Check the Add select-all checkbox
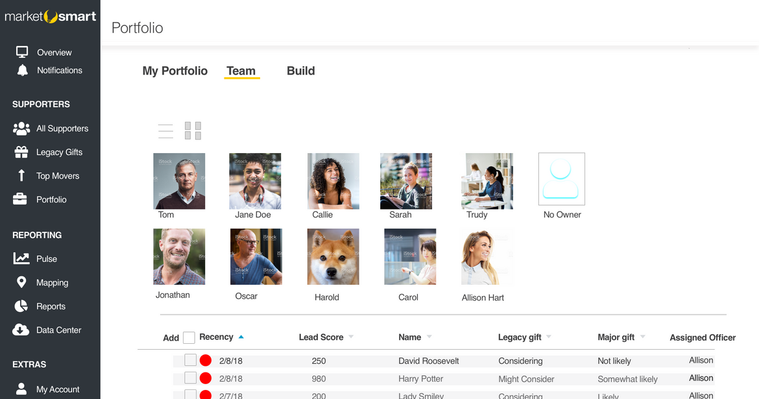 click(x=189, y=338)
